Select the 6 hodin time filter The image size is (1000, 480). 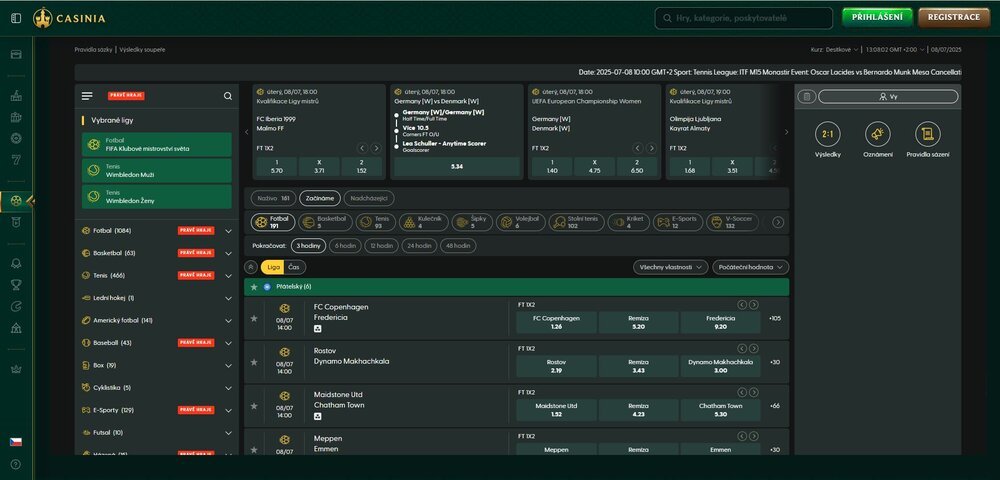pyautogui.click(x=344, y=245)
